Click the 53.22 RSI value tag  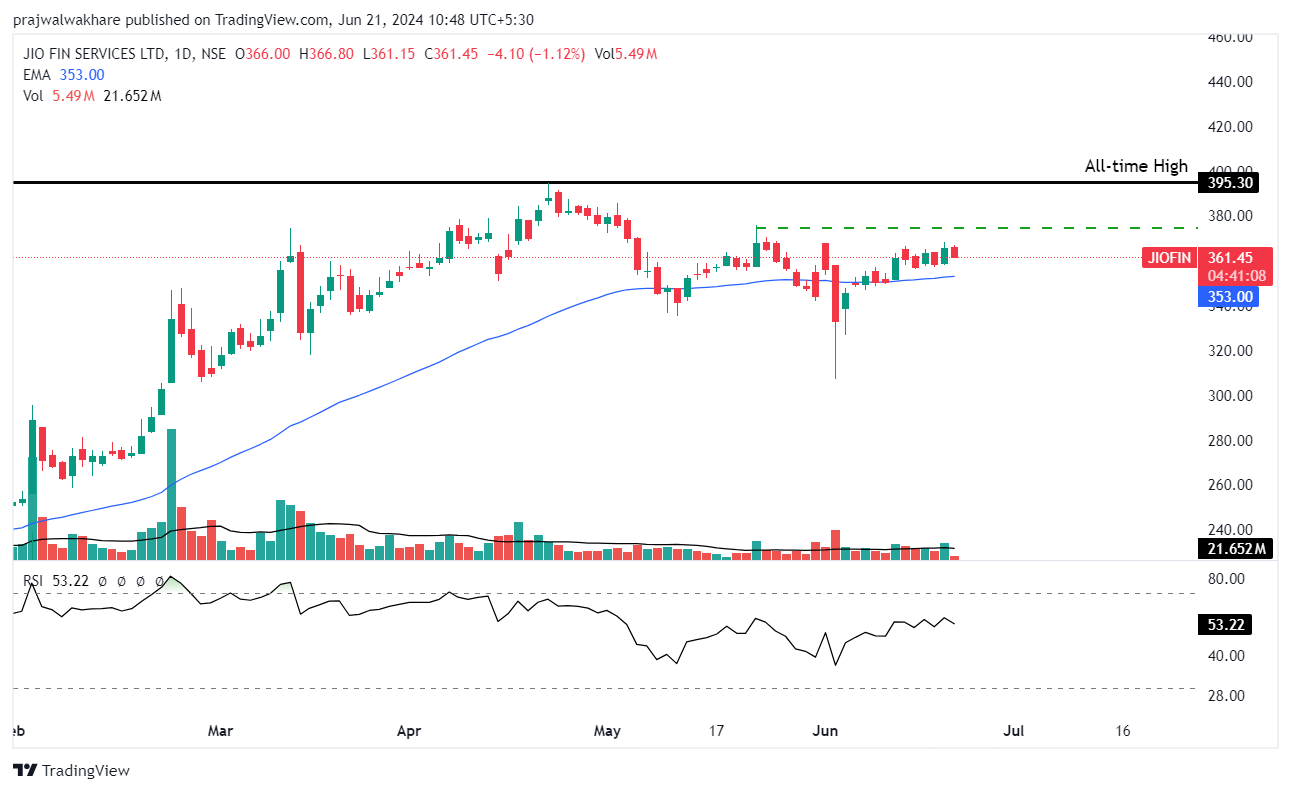tap(1224, 625)
